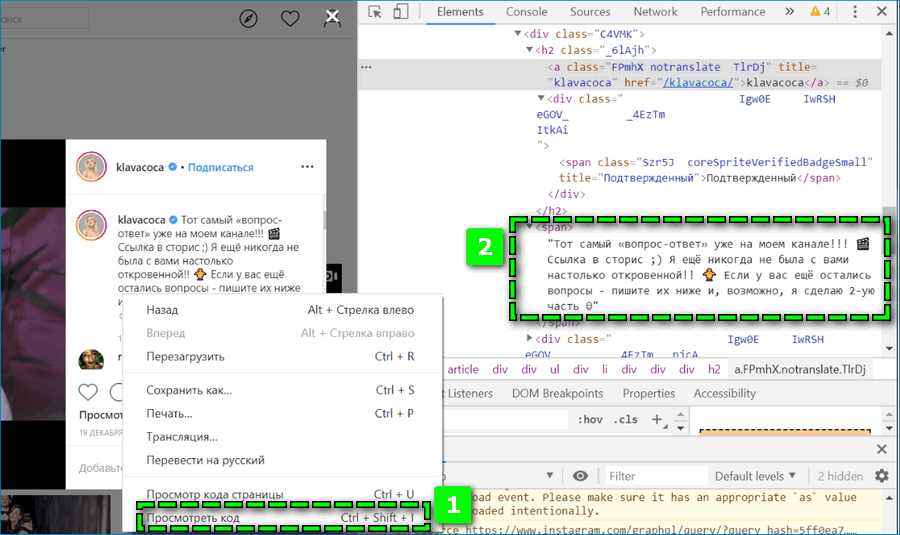
Task: Open Instagram activity heart icon
Action: click(x=290, y=18)
